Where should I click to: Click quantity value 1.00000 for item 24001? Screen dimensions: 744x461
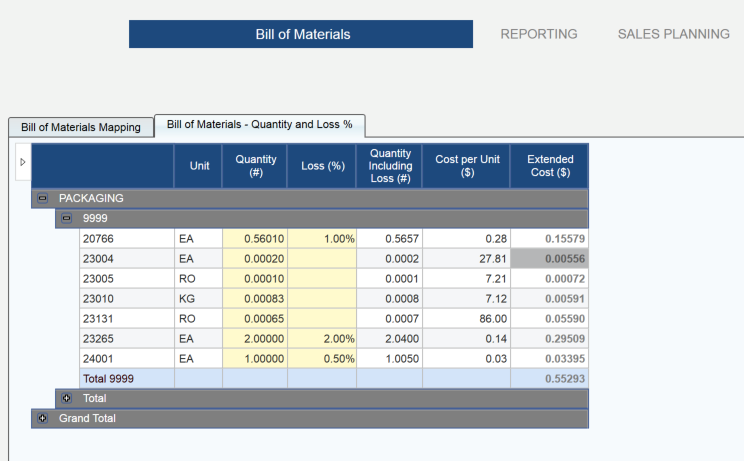pos(255,359)
